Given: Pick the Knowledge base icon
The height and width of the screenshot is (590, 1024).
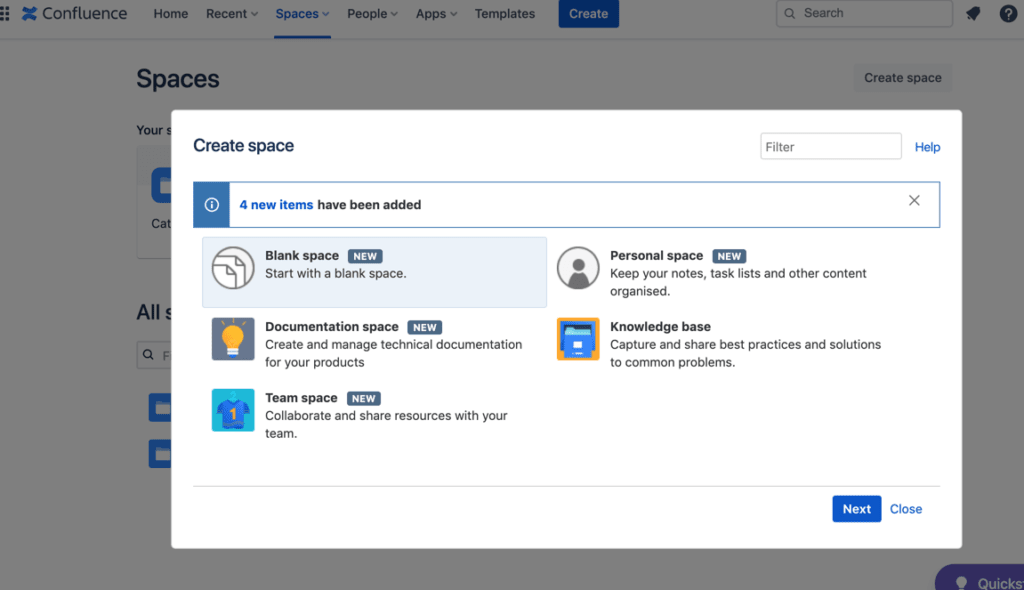Looking at the screenshot, I should [578, 339].
